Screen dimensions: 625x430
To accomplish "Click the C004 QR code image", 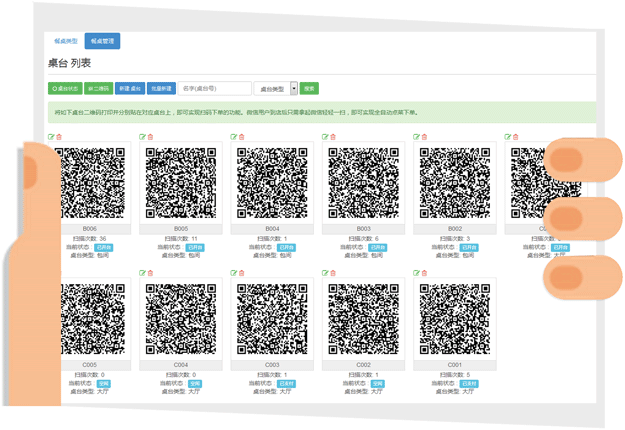I will tap(181, 319).
